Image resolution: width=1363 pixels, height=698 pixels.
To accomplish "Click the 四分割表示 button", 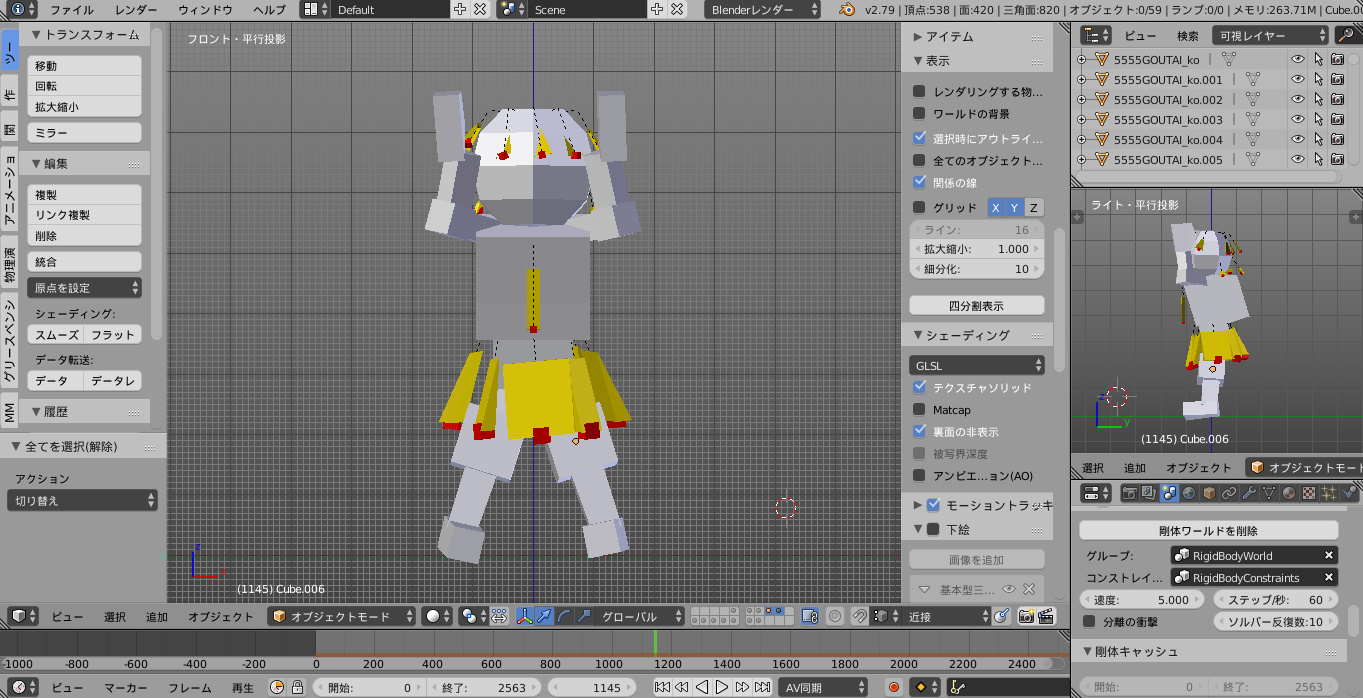I will tap(976, 306).
